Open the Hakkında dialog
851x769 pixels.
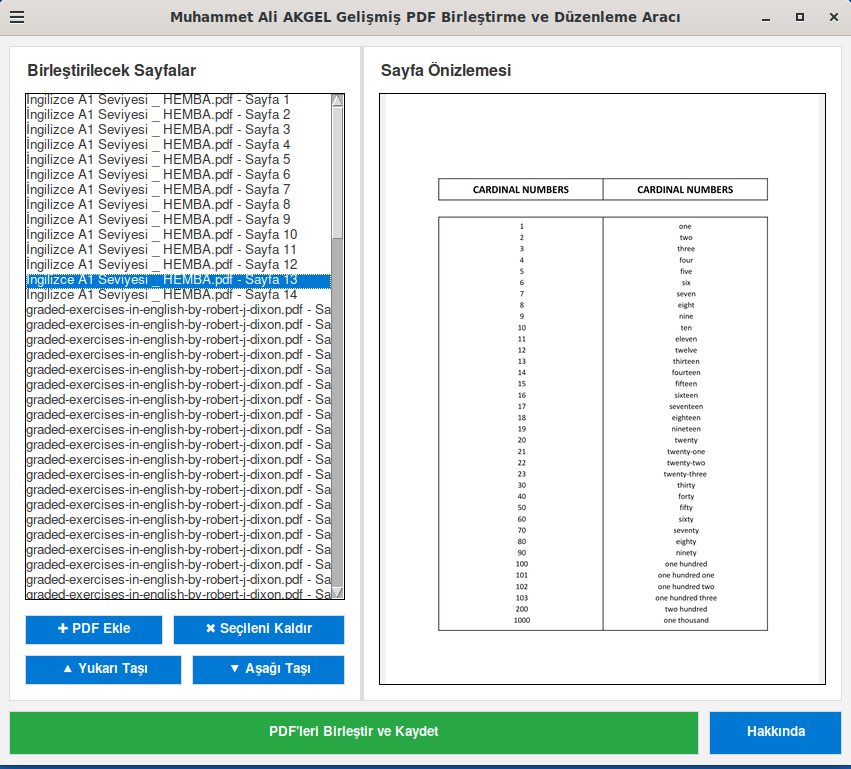tap(775, 732)
